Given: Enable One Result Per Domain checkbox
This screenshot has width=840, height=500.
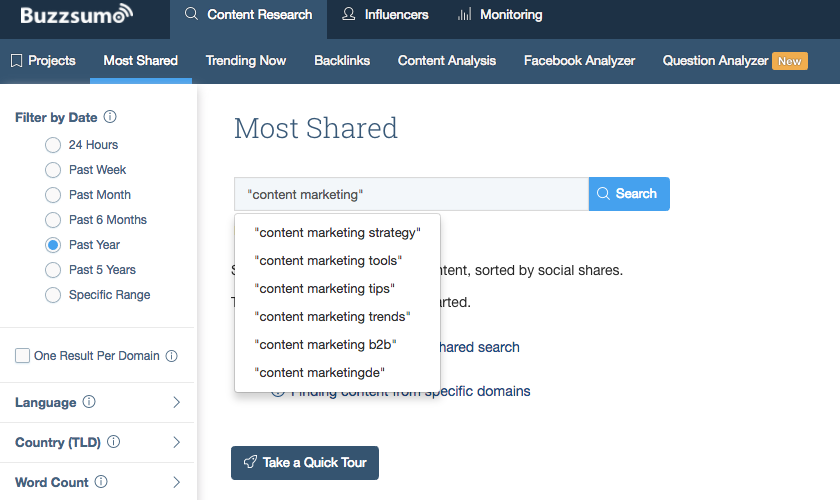Looking at the screenshot, I should coord(22,356).
